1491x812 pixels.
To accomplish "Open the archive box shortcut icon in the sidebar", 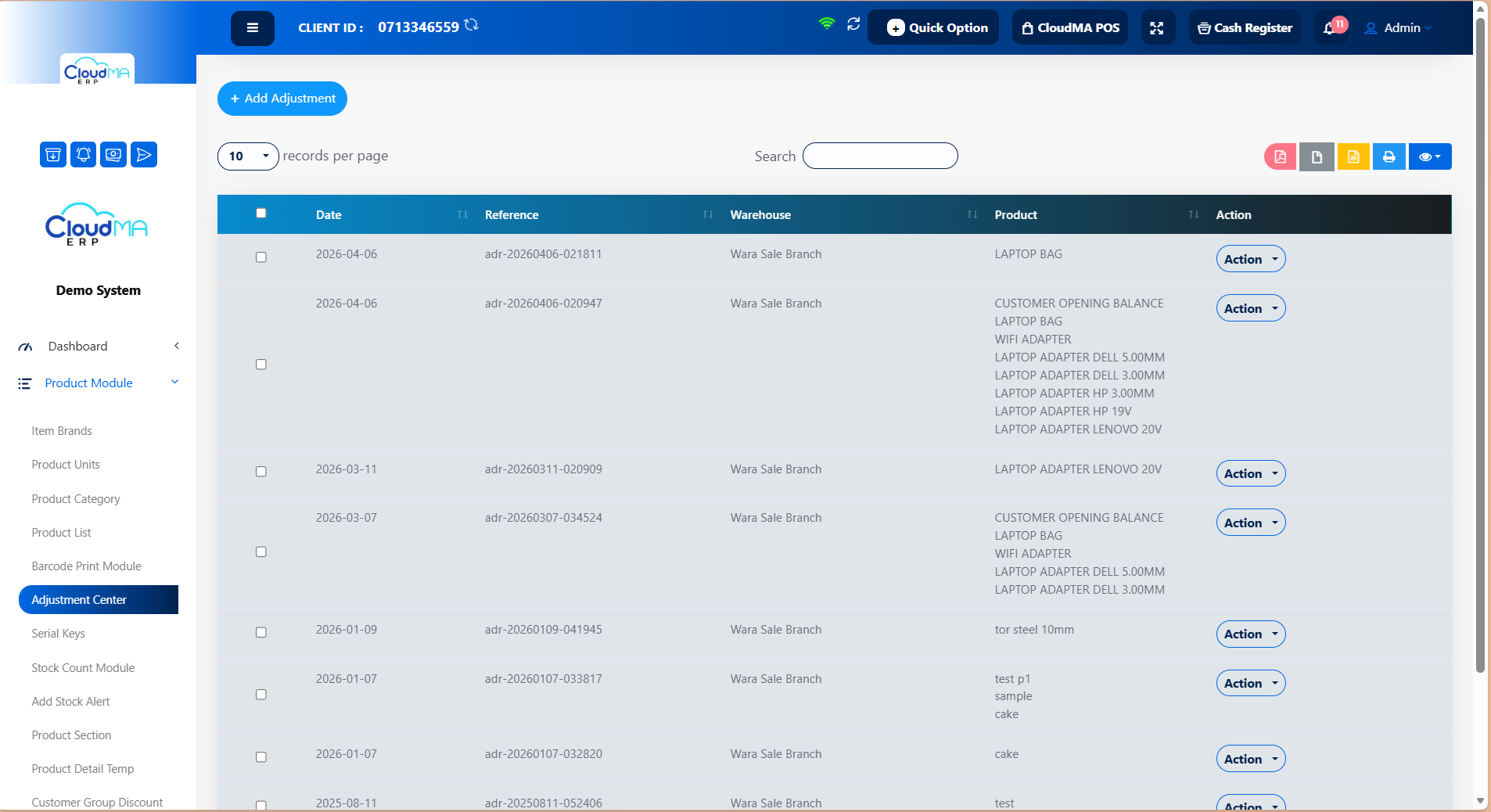I will [x=53, y=155].
